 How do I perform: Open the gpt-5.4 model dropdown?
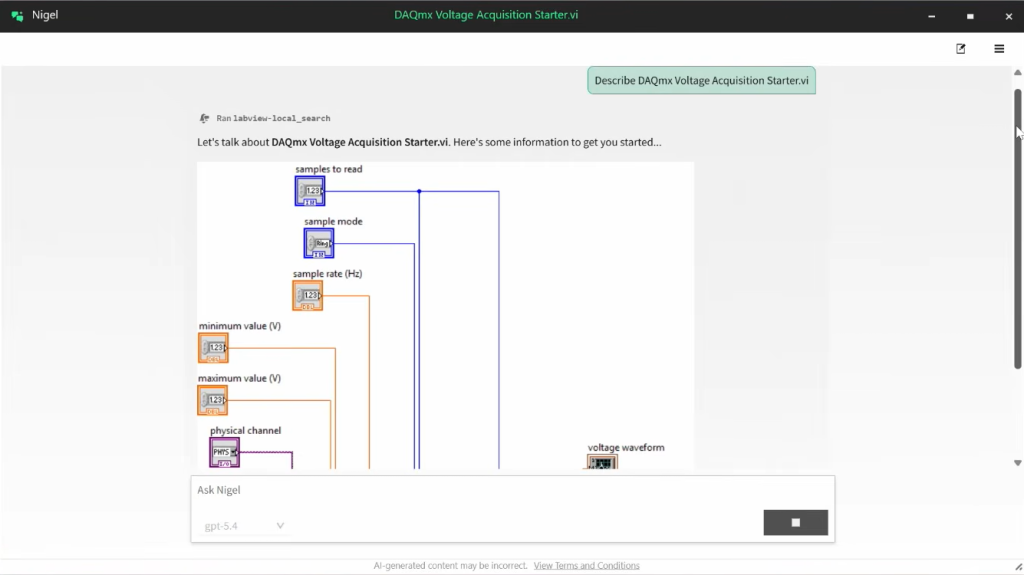[x=244, y=525]
